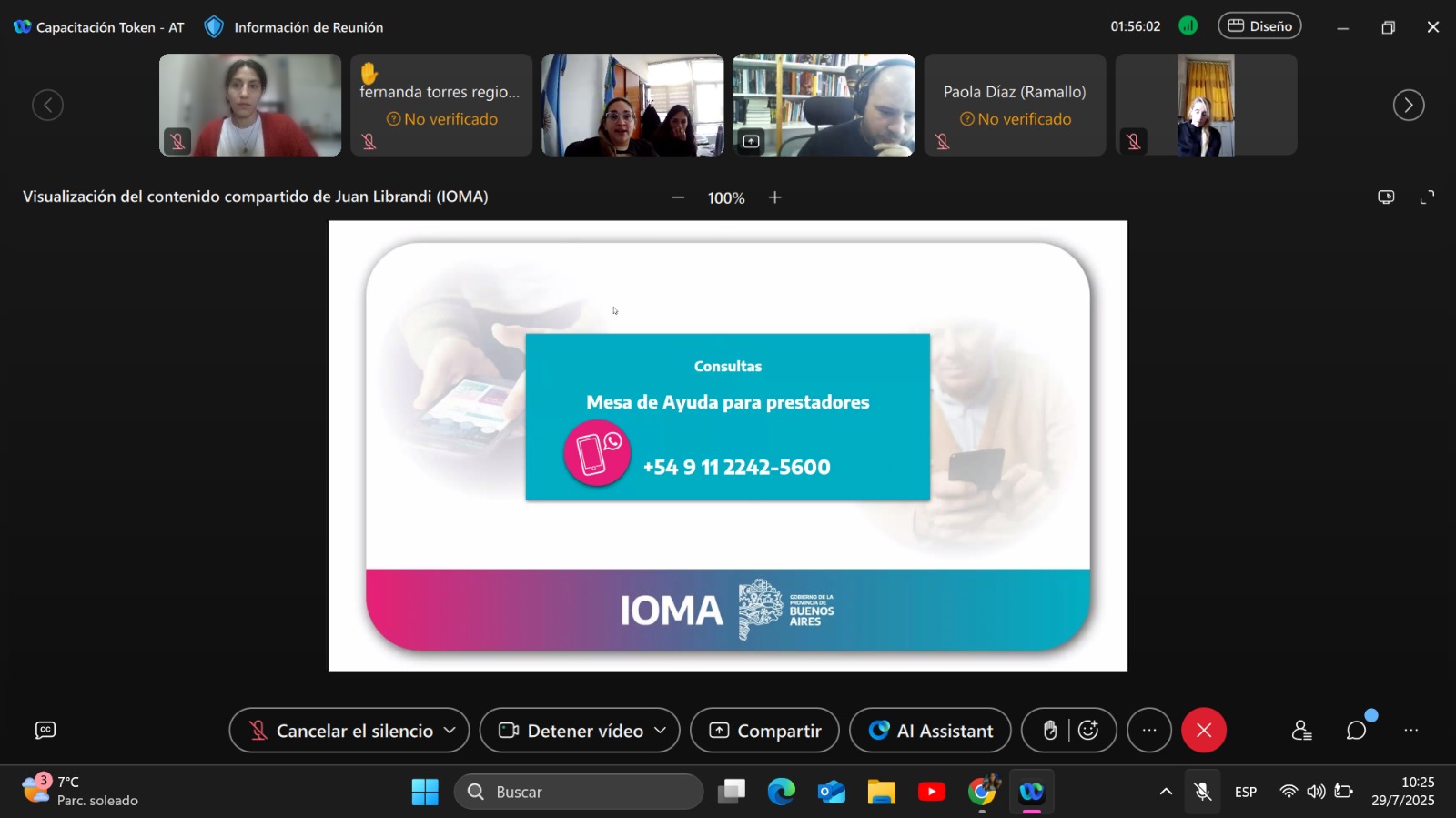Image resolution: width=1456 pixels, height=818 pixels.
Task: Open Windows Start menu
Action: [425, 792]
